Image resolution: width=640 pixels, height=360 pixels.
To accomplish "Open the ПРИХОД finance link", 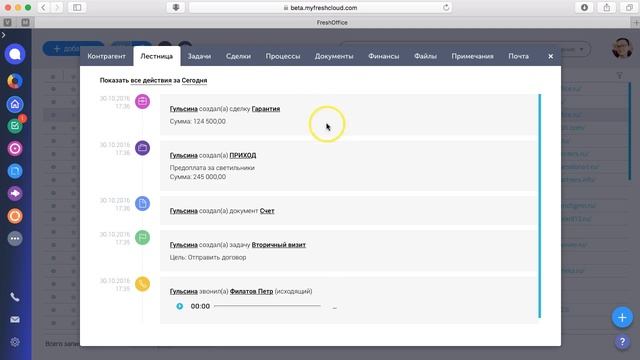I will (243, 156).
